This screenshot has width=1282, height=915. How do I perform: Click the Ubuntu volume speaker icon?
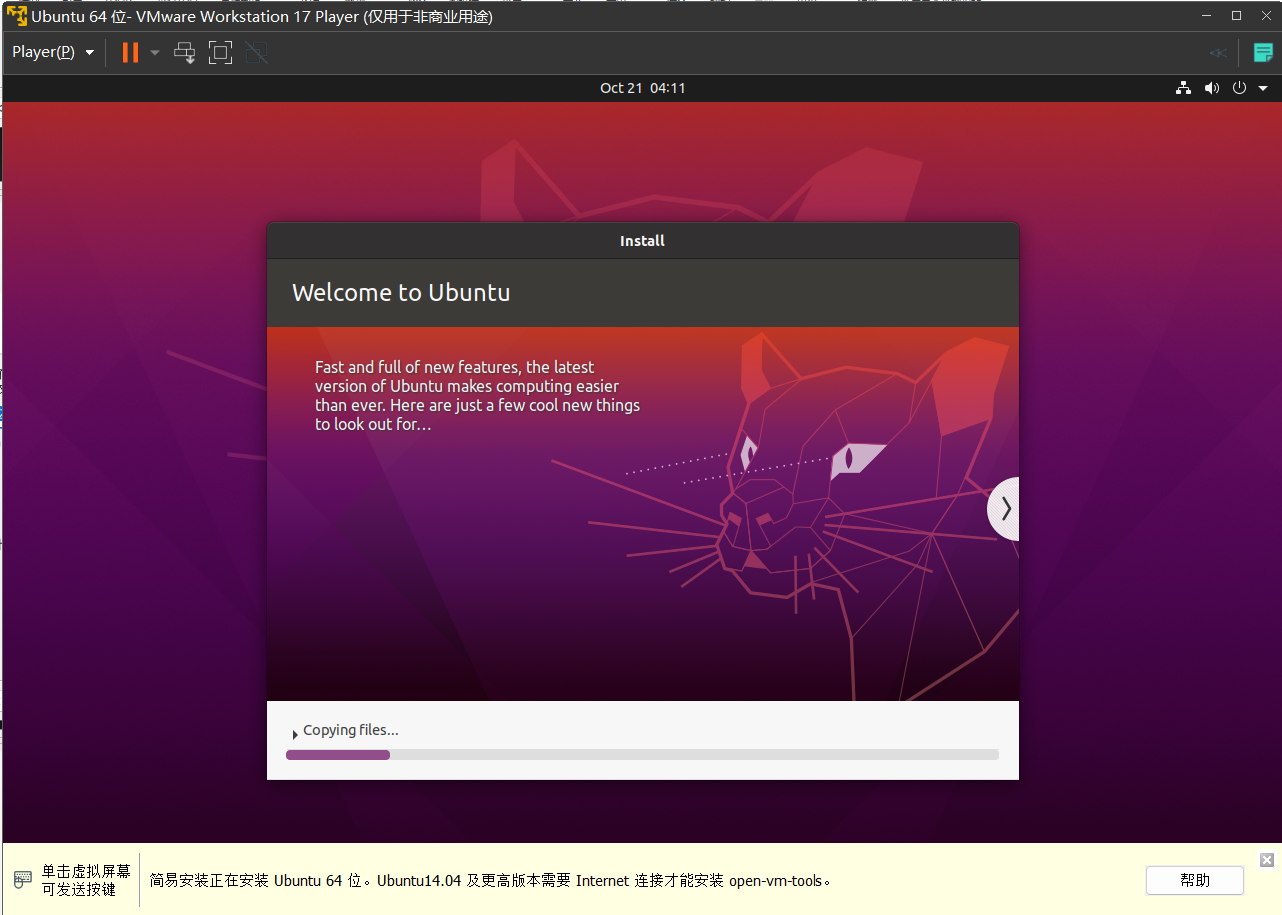(1211, 88)
